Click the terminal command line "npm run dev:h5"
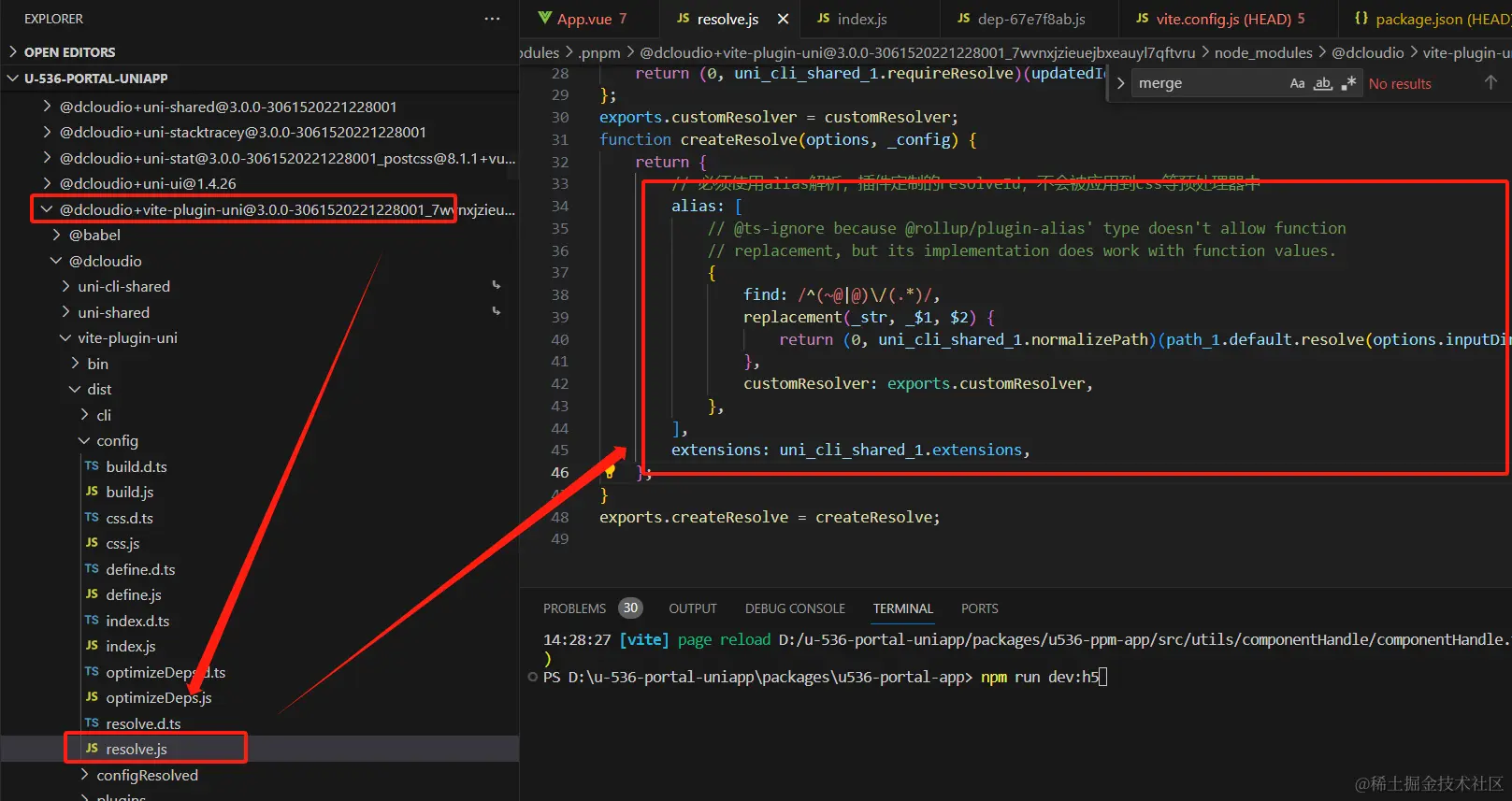 [1040, 677]
